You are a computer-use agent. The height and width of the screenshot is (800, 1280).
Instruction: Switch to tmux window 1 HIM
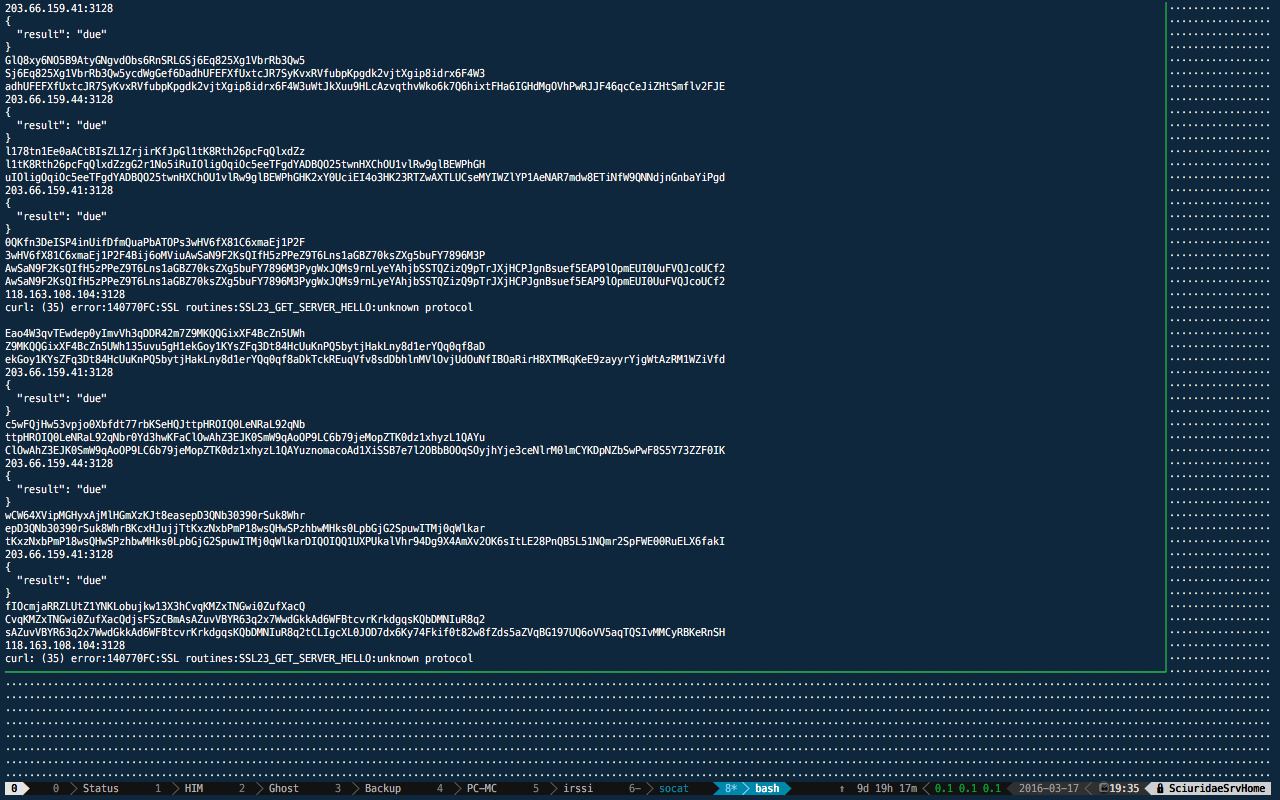[x=180, y=788]
